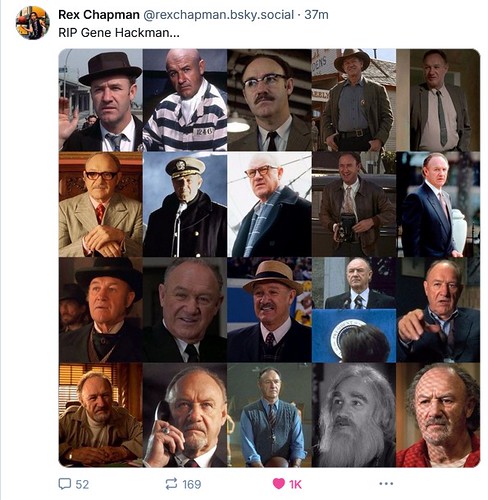Click the 1K likes count

click(x=295, y=484)
